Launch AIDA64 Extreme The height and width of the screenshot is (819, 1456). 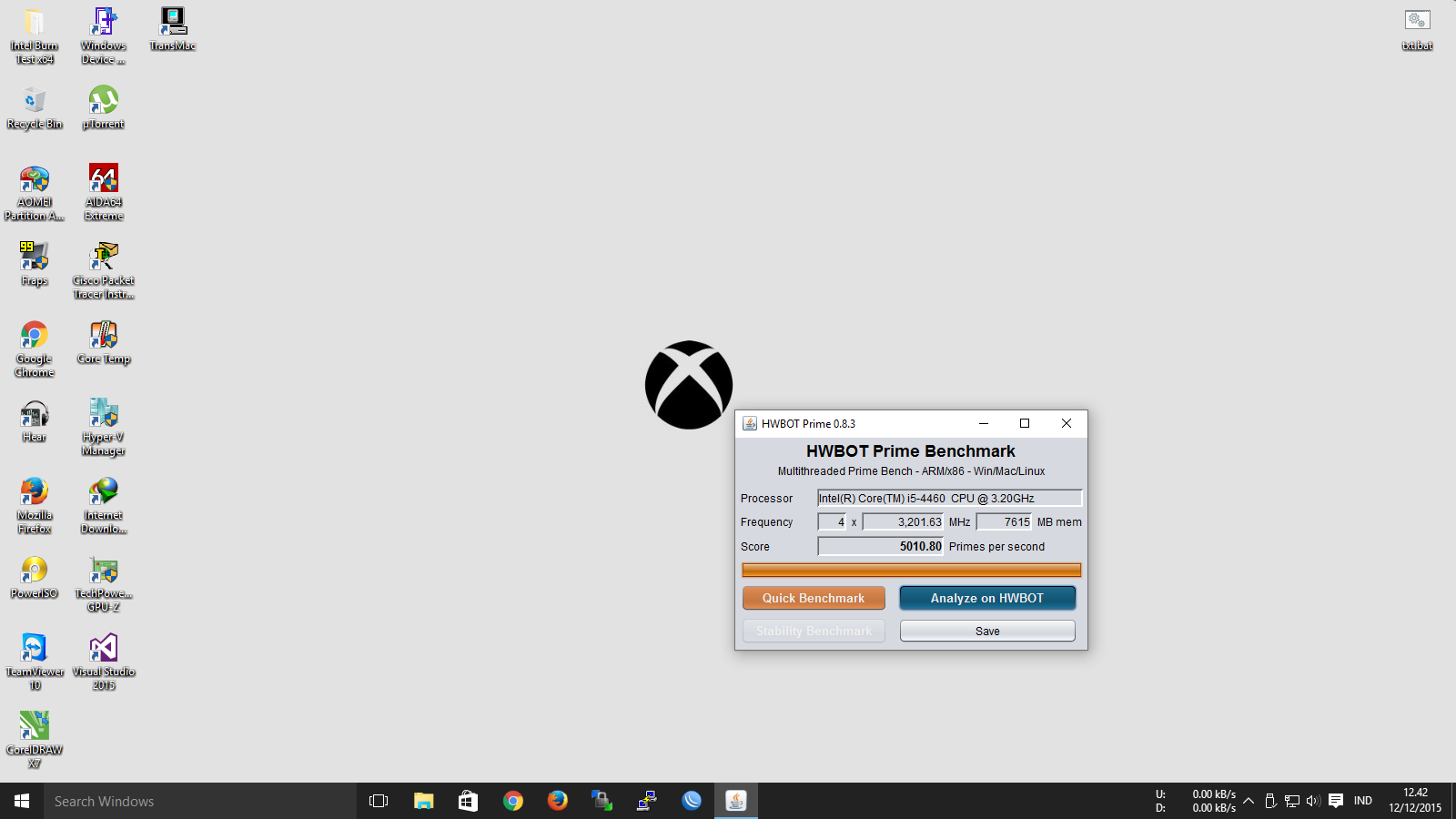click(x=104, y=193)
